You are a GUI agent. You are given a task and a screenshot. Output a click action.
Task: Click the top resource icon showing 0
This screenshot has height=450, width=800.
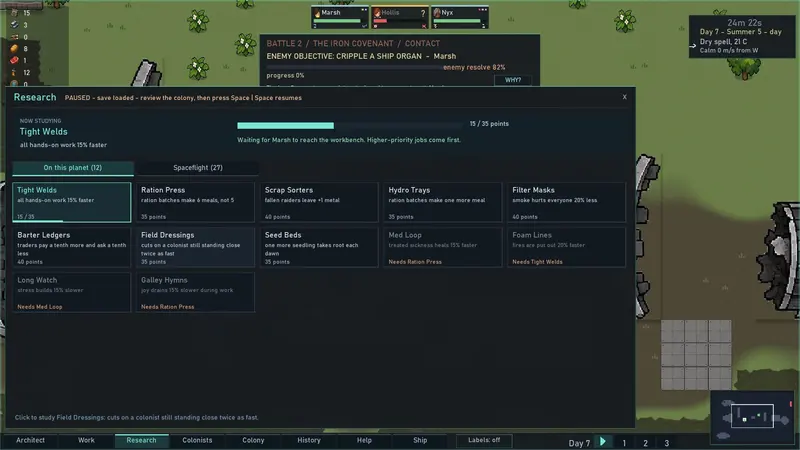tap(14, 37)
